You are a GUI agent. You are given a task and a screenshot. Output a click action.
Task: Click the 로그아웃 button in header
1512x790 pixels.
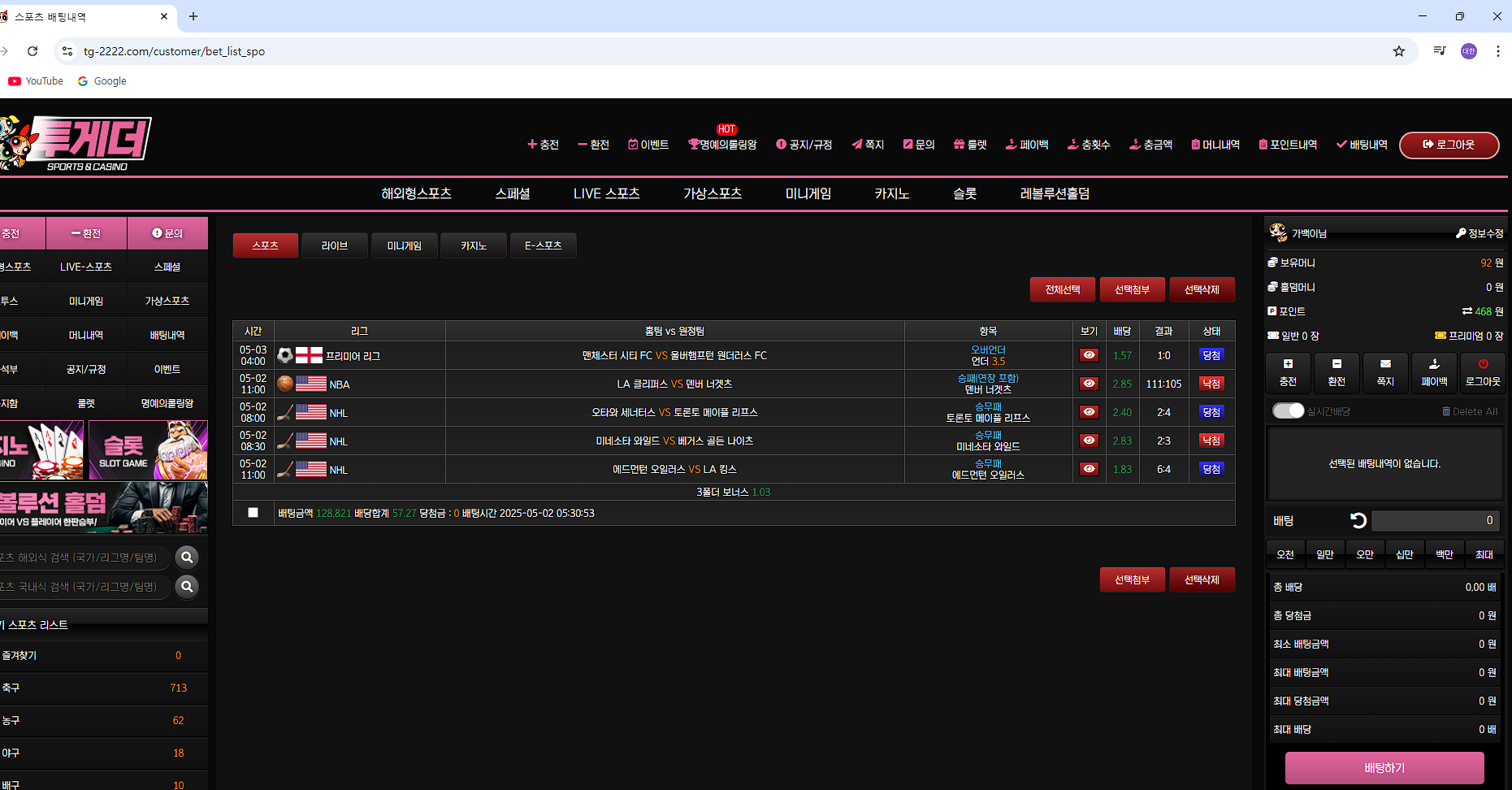click(1449, 145)
